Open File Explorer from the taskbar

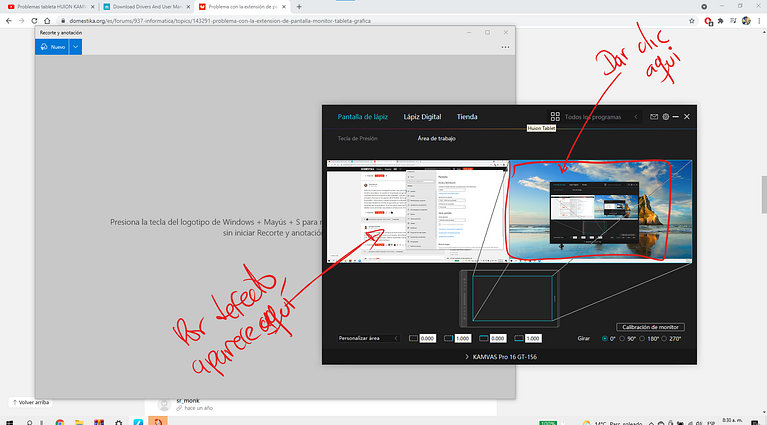point(79,423)
